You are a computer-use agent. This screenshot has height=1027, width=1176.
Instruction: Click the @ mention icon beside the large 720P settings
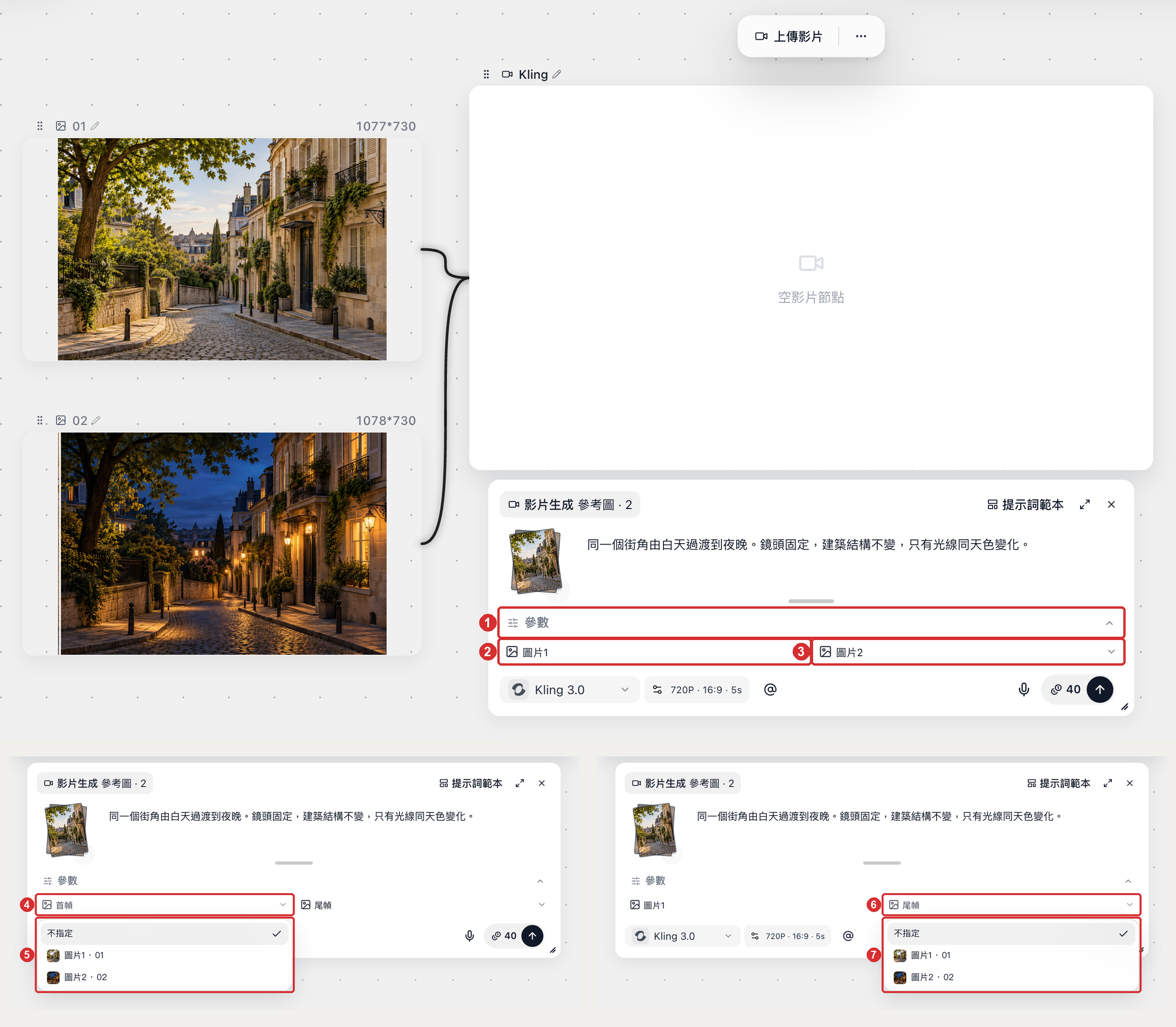click(x=770, y=690)
